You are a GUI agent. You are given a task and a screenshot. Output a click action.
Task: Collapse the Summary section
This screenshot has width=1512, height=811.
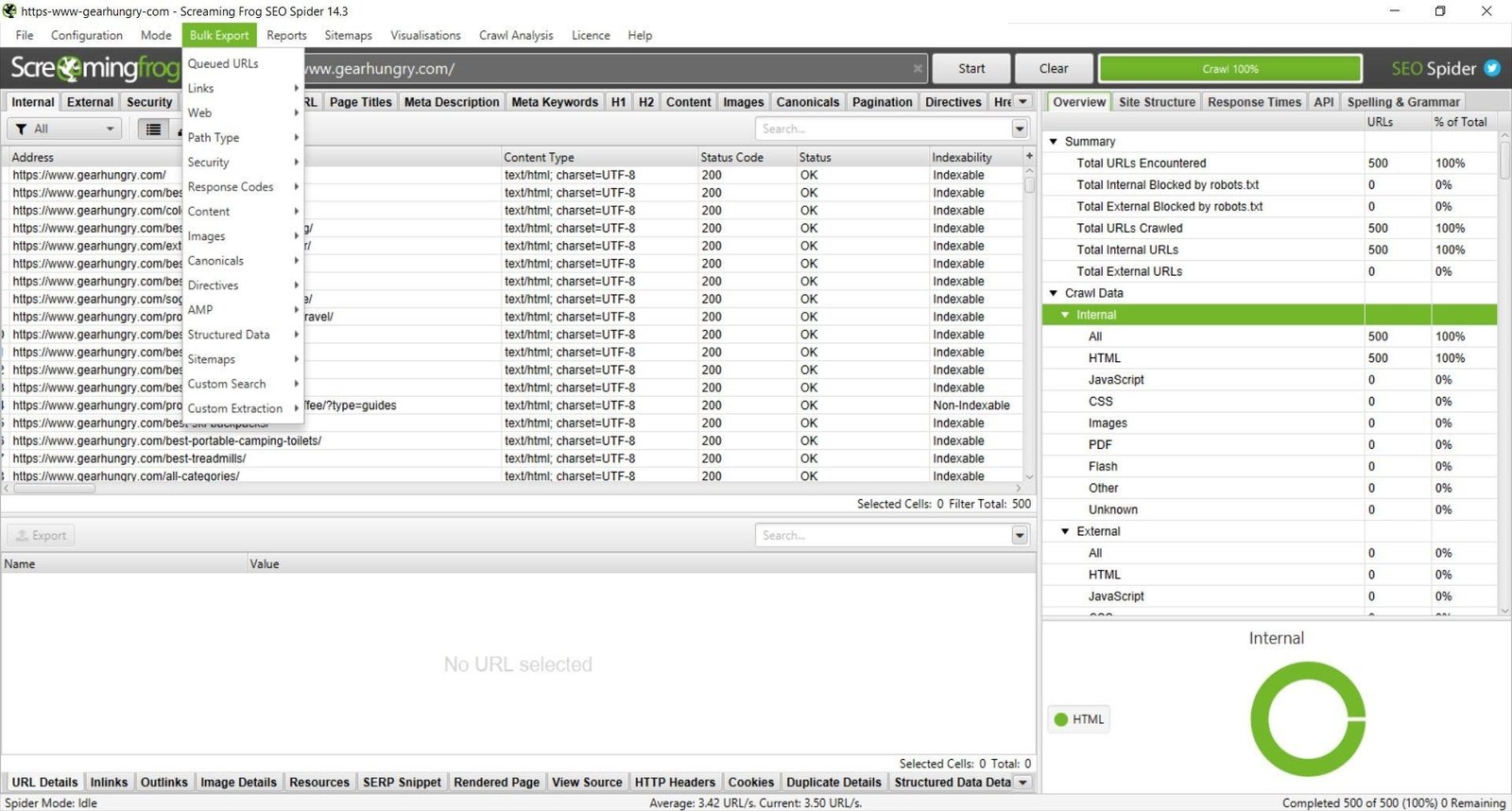1054,141
